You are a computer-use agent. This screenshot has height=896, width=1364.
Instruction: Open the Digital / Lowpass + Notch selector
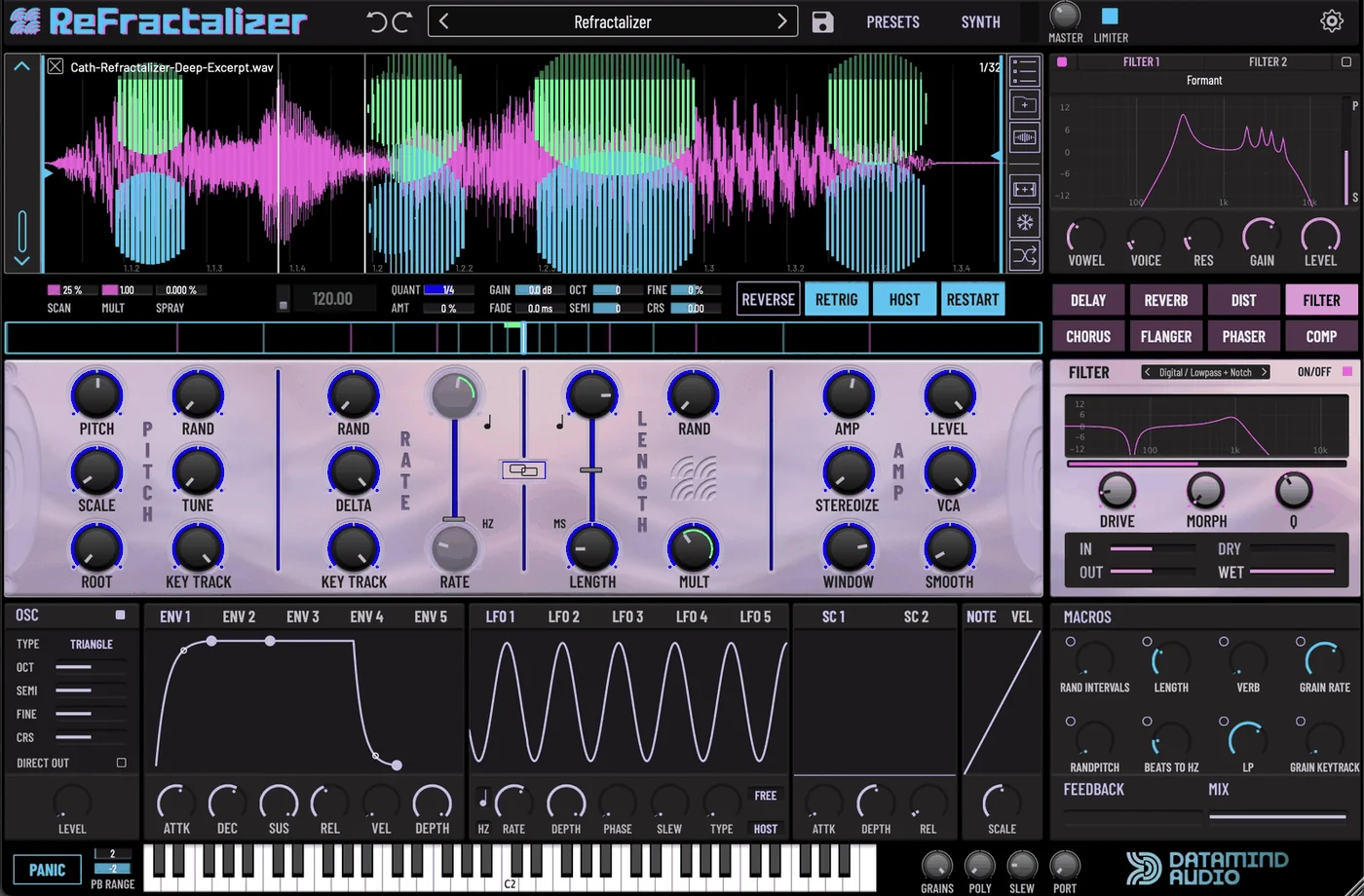click(x=1206, y=372)
